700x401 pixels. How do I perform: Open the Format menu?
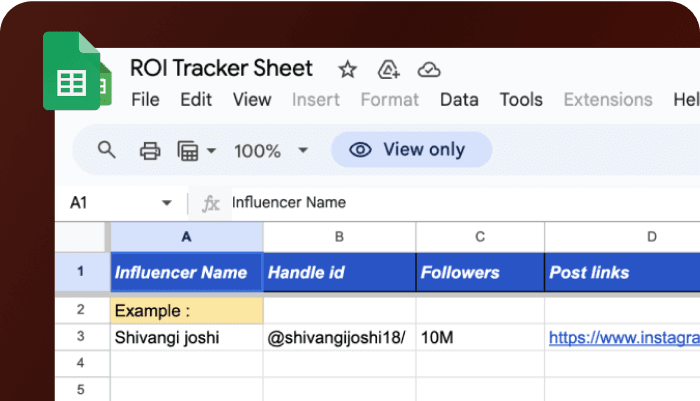tap(390, 100)
